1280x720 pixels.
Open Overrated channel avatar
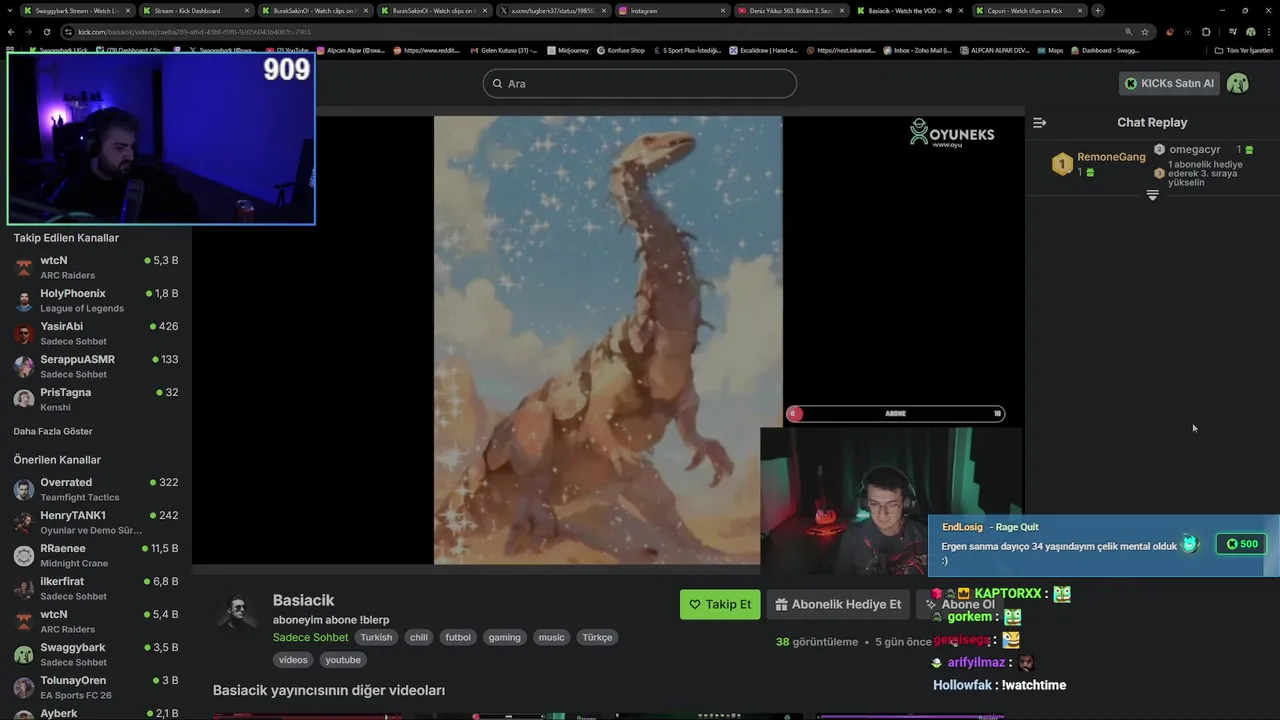(x=24, y=489)
